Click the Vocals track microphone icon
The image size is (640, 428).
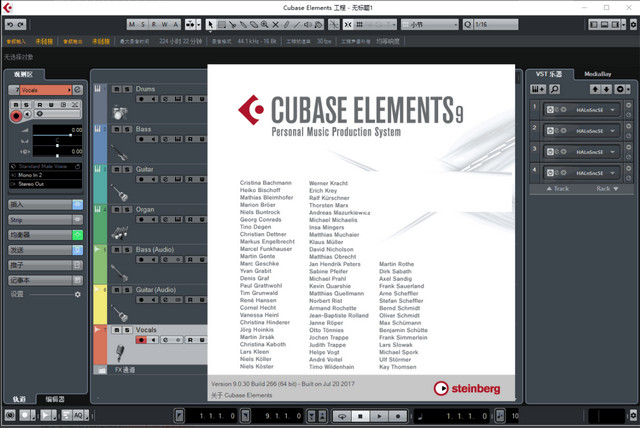[x=120, y=353]
